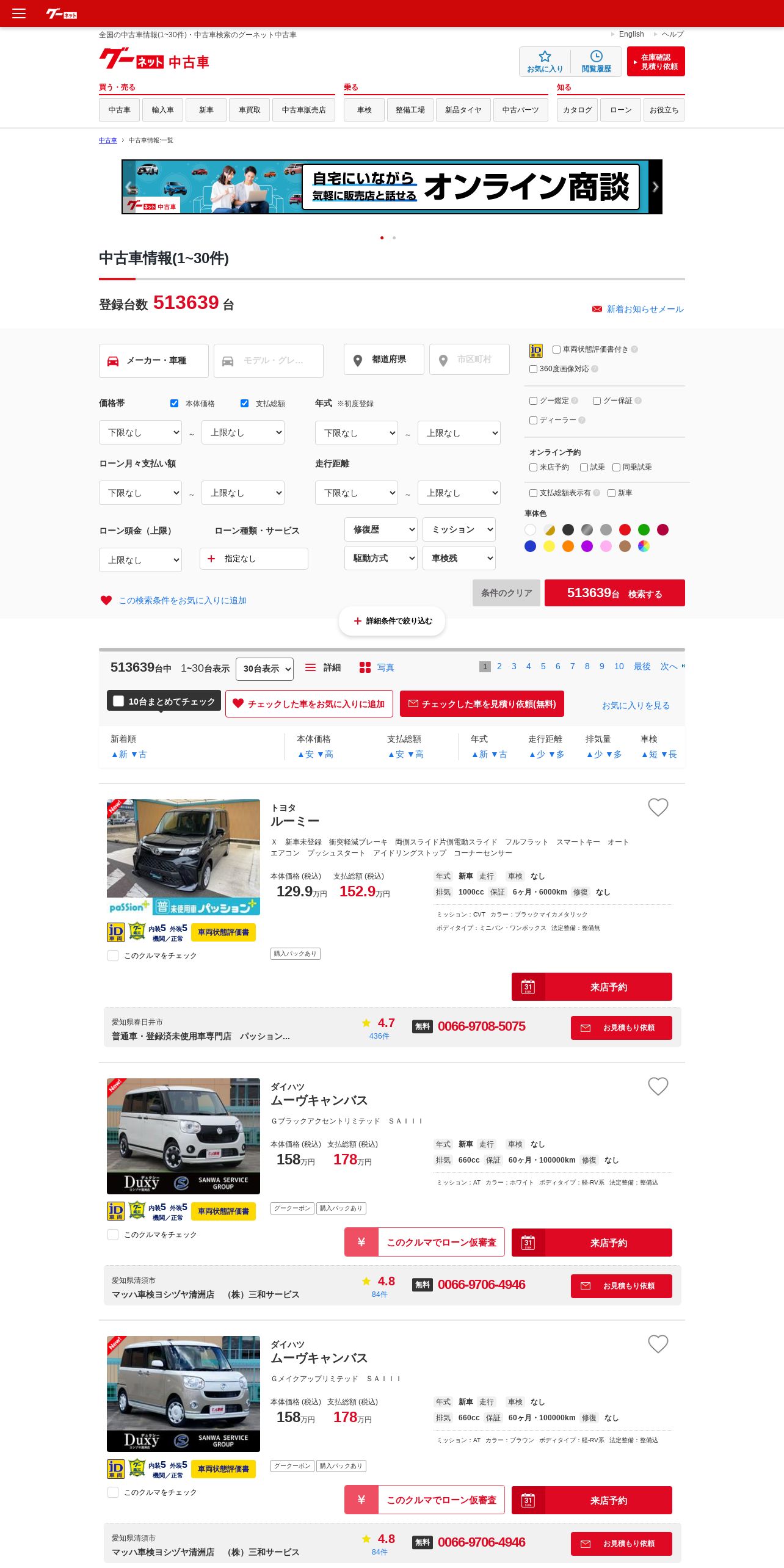
Task: Click plus icon in loan type field
Action: [x=211, y=559]
